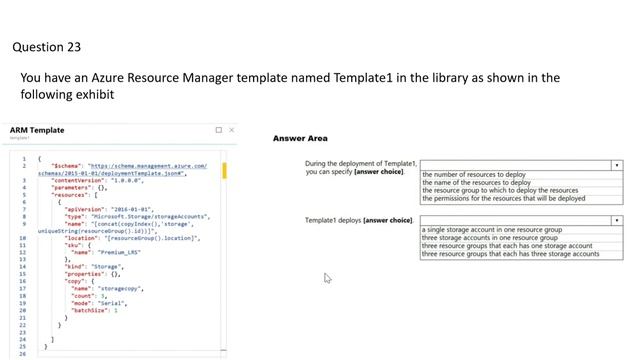Click the "kind": "Storage" line
The height and width of the screenshot is (360, 640).
pyautogui.click(x=94, y=267)
